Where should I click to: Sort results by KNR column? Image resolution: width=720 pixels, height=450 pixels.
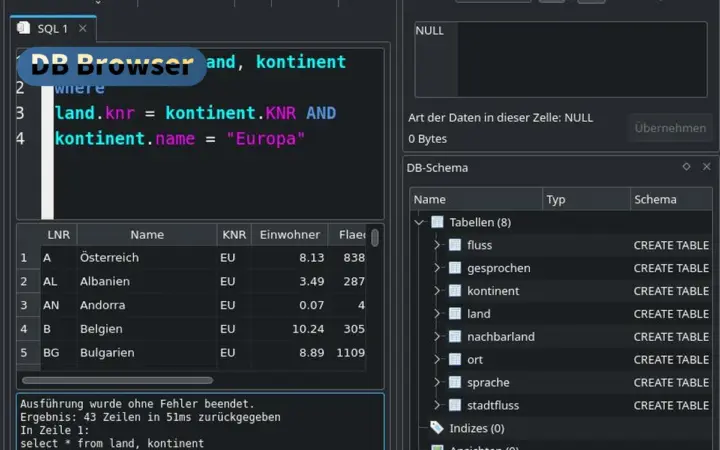coord(234,235)
